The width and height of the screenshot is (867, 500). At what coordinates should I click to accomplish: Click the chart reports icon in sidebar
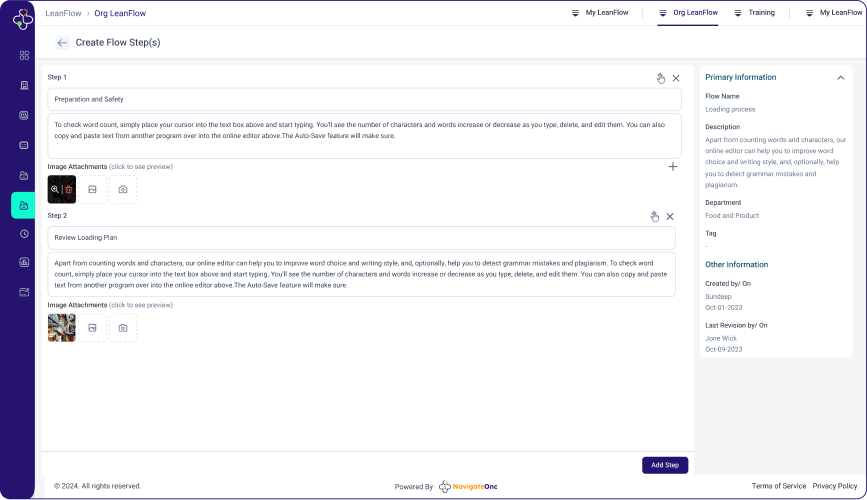24,263
